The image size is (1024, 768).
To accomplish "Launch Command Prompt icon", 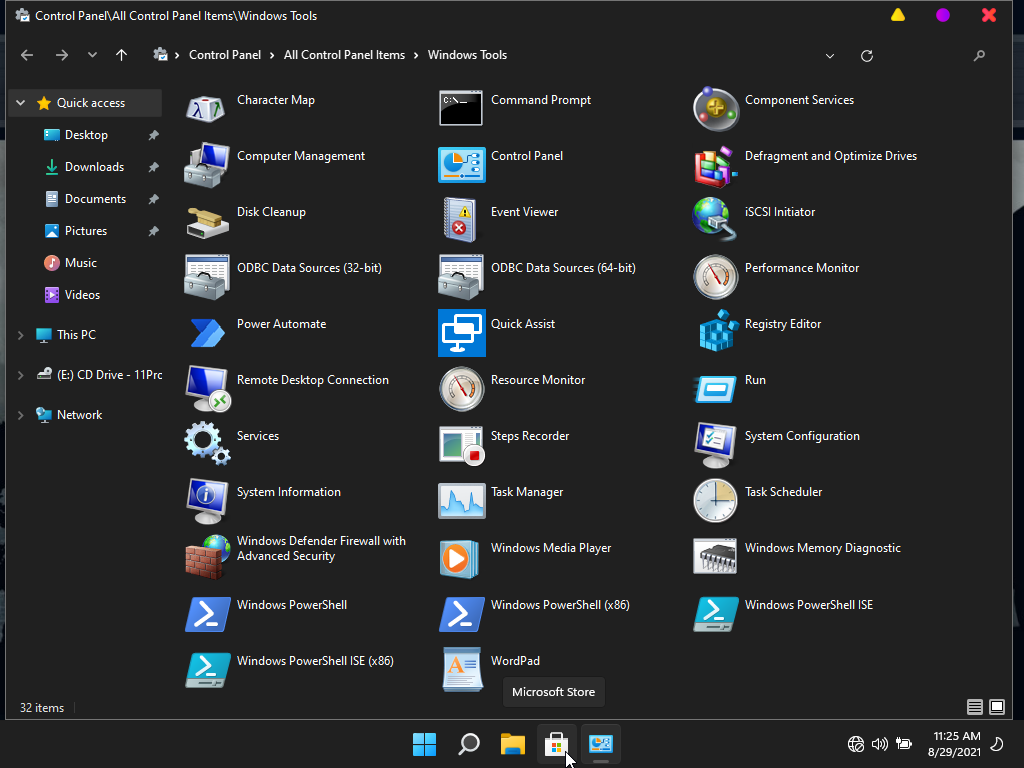I will tap(461, 108).
